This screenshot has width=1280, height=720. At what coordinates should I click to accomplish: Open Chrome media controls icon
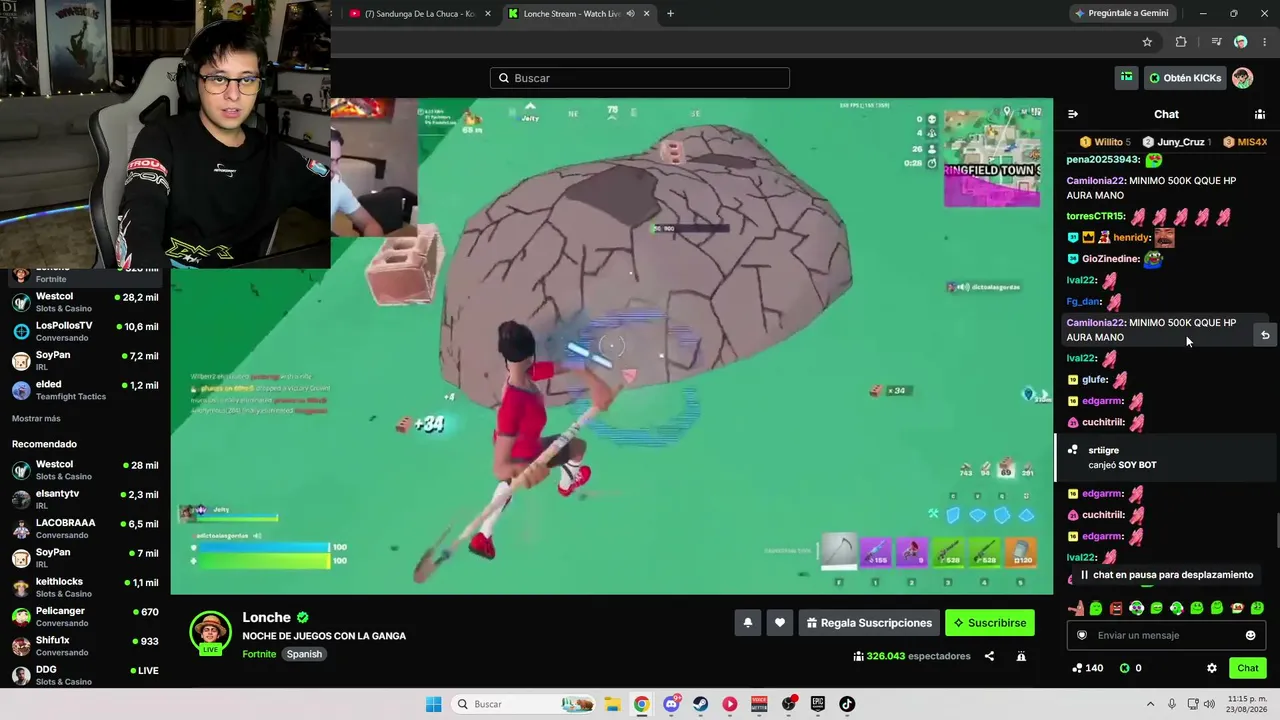click(1216, 42)
